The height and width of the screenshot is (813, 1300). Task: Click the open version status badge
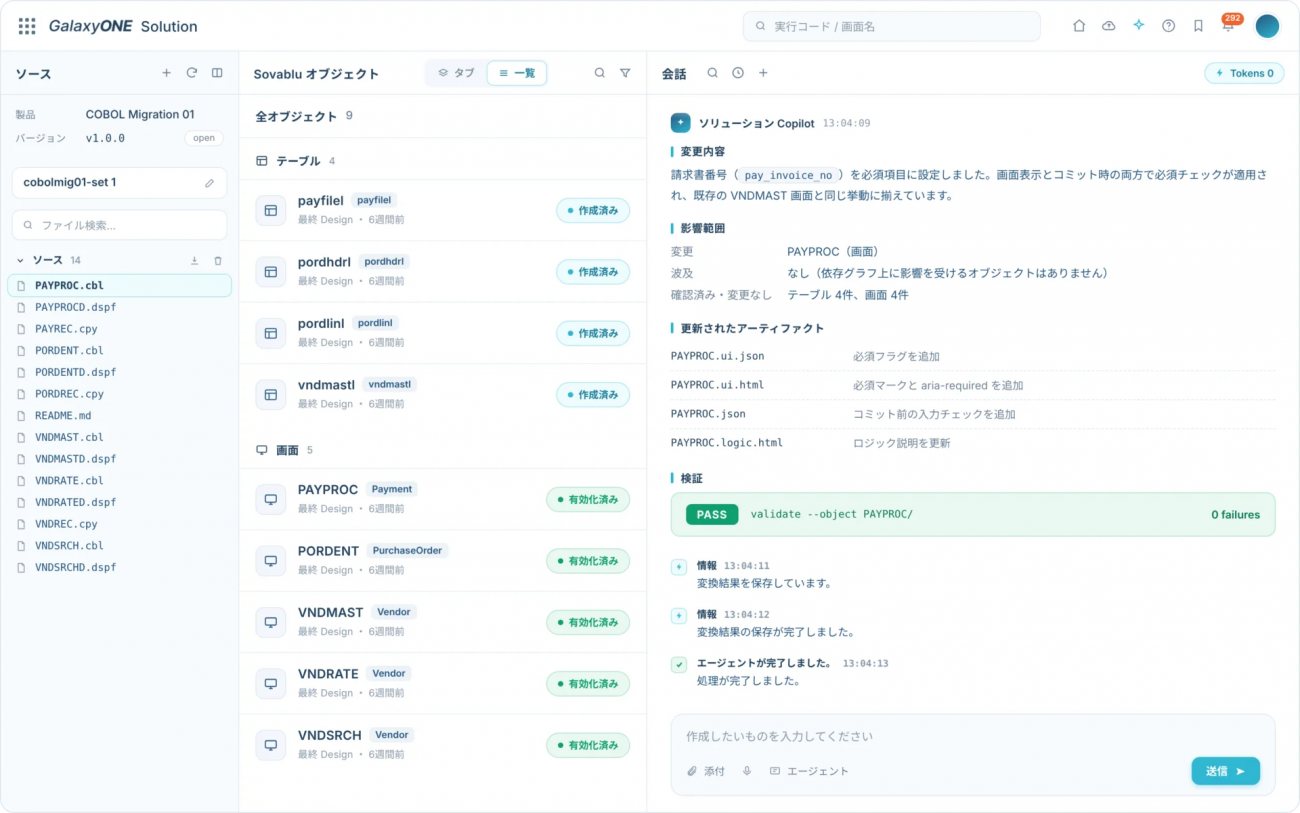tap(204, 138)
